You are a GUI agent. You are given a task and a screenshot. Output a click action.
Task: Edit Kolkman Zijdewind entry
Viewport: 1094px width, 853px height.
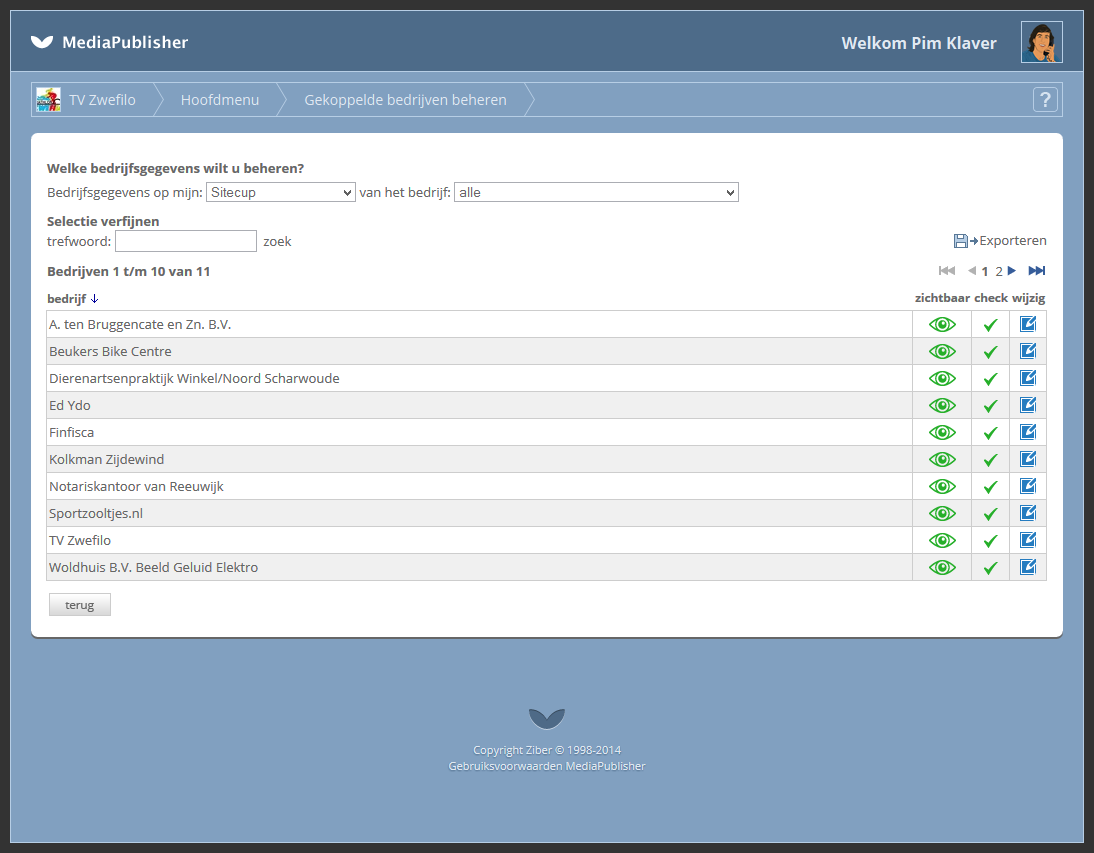coord(1028,459)
